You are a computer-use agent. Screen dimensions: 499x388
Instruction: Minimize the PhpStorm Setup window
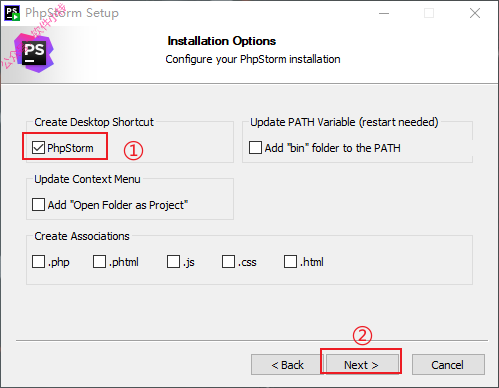pyautogui.click(x=384, y=13)
